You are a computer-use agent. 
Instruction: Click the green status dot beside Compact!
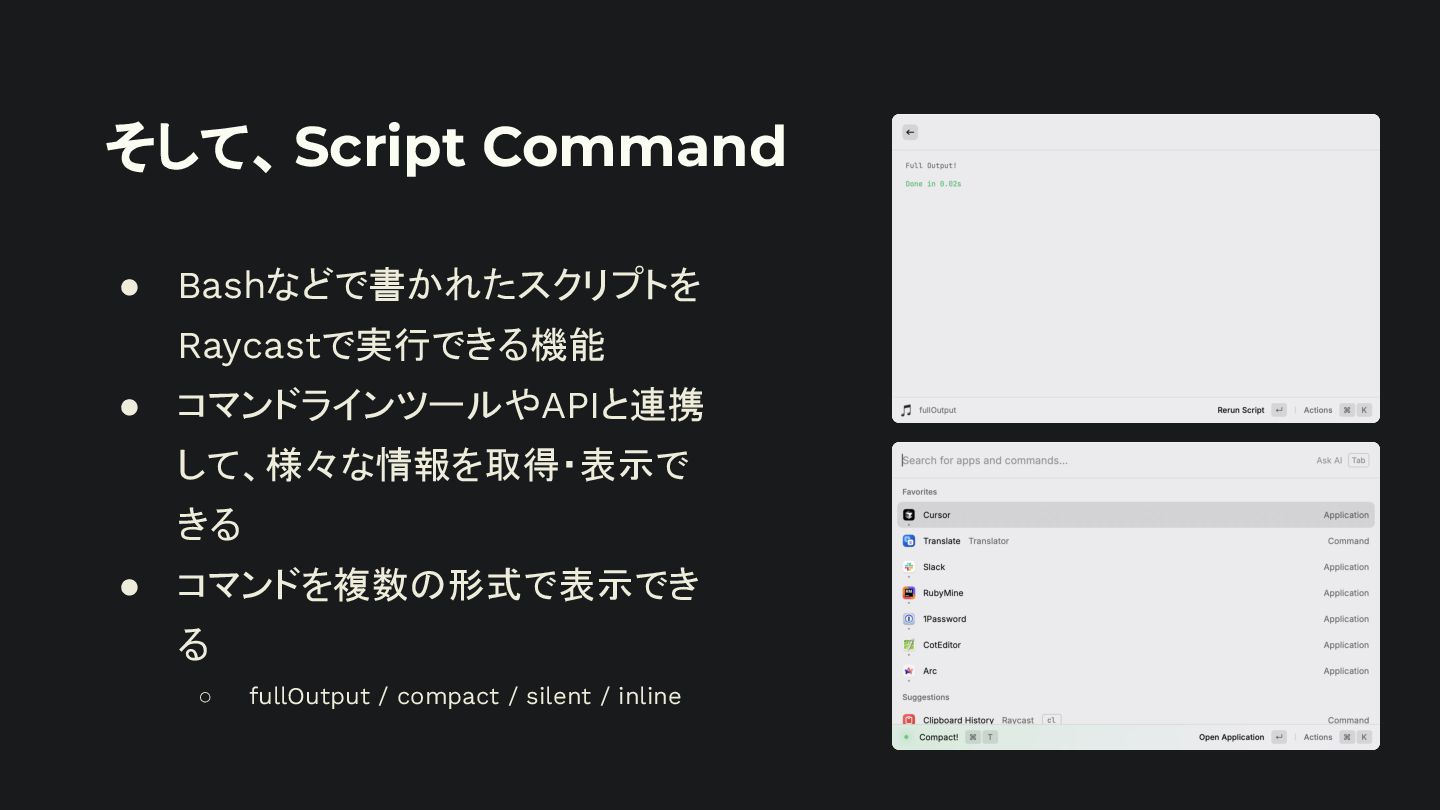coord(906,737)
